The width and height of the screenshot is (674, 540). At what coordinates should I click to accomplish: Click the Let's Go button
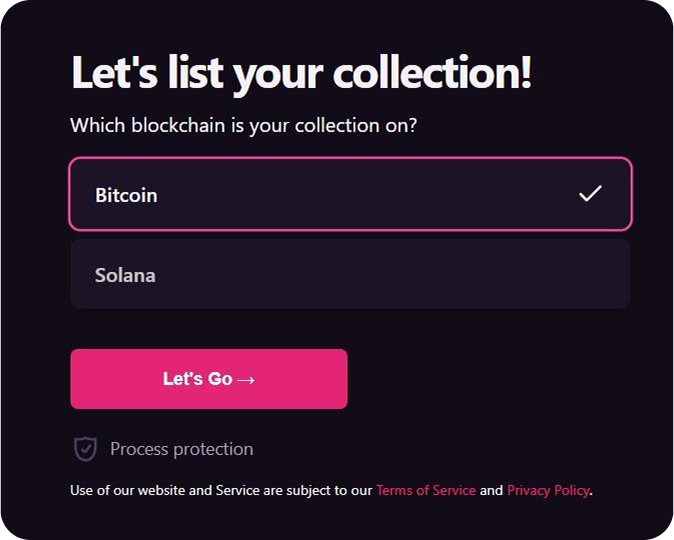(x=209, y=379)
